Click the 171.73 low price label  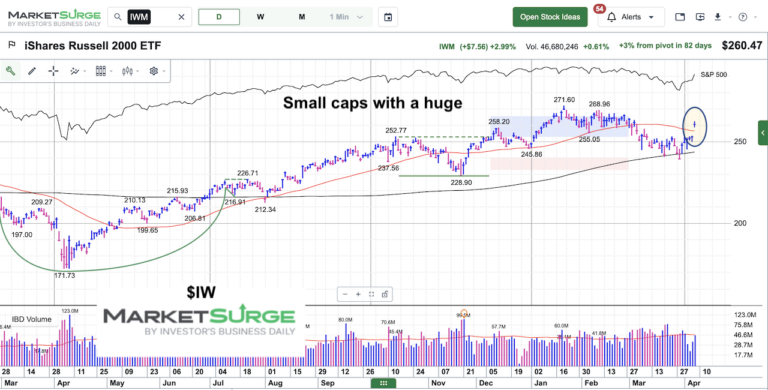[x=65, y=276]
